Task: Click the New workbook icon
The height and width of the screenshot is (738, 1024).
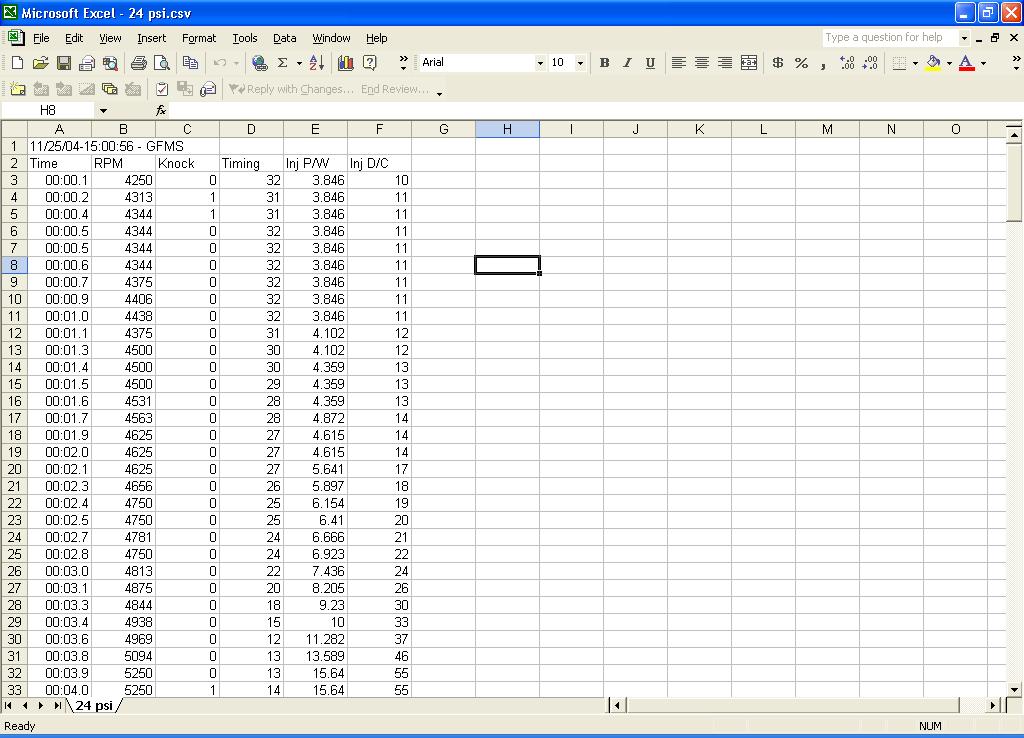Action: [18, 63]
